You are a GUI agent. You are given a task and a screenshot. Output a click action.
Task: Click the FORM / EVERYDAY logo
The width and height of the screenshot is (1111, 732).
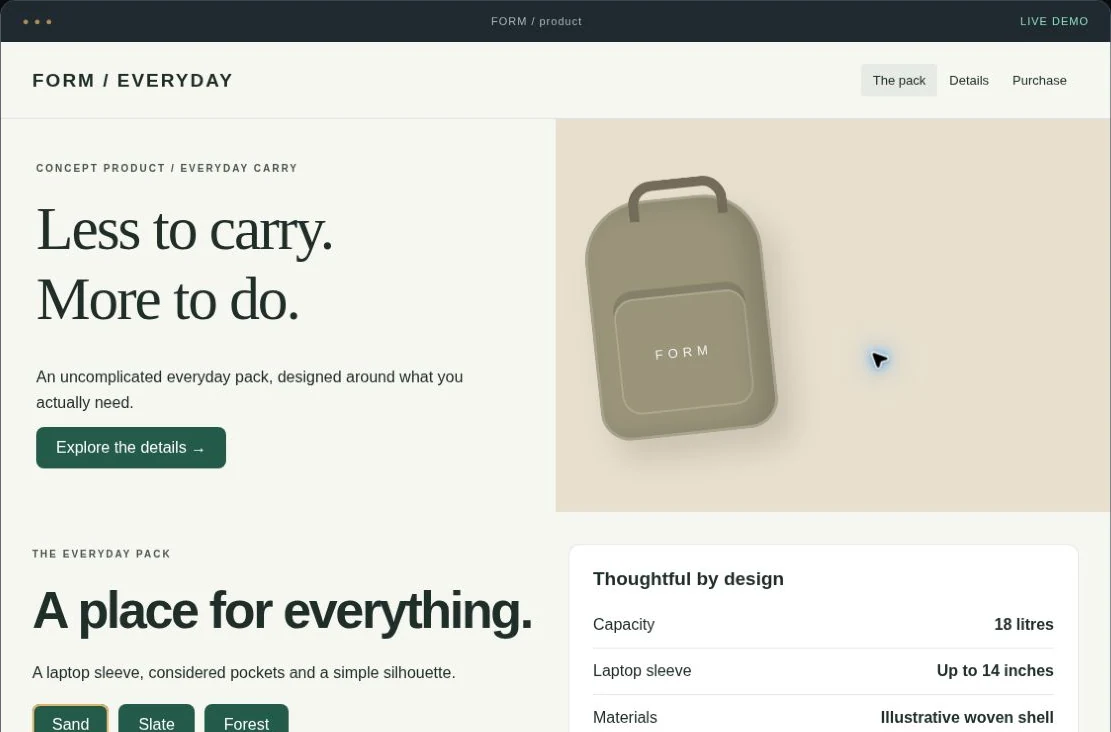click(x=132, y=80)
